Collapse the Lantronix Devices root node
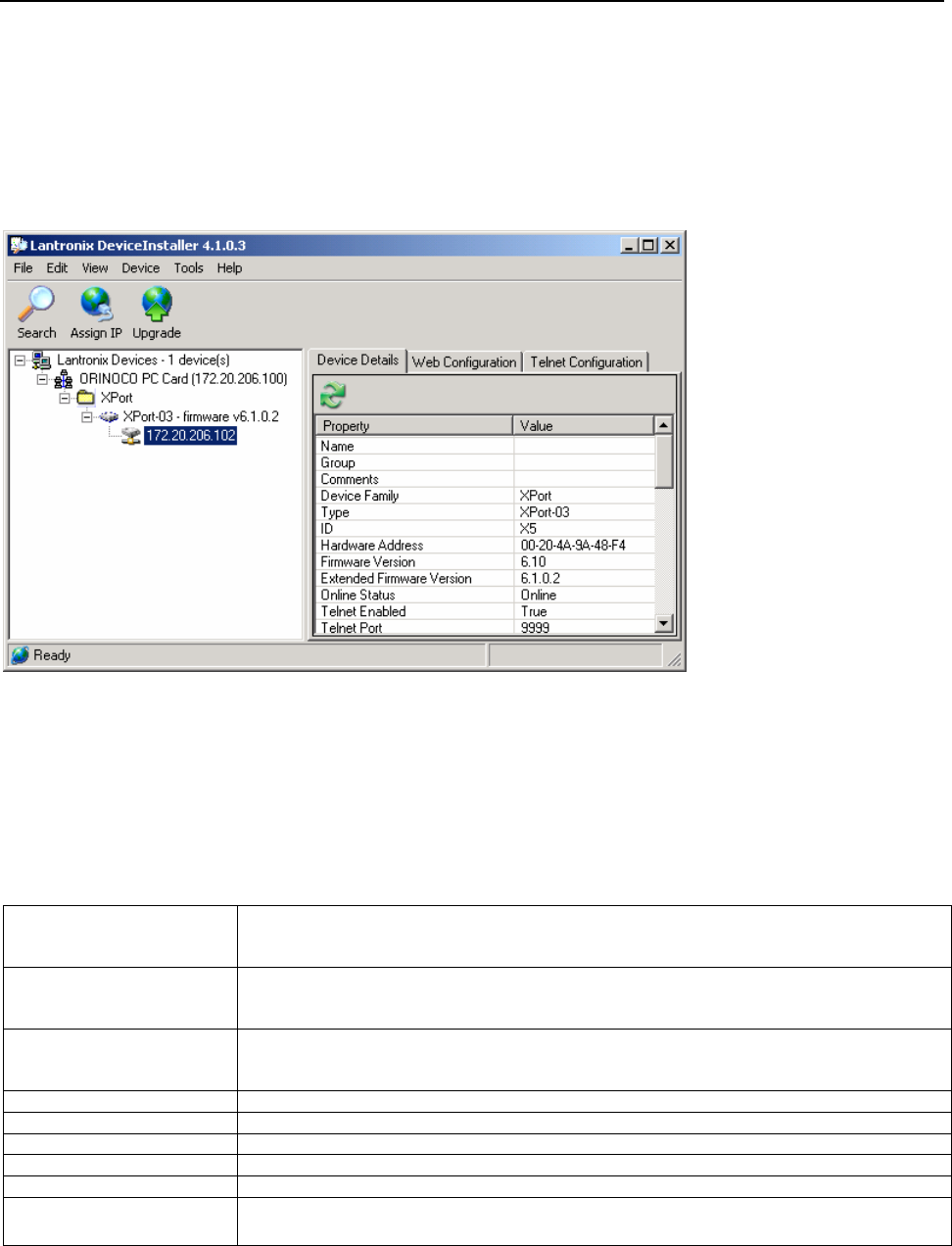Screen dimensions: 952x1246 click(21, 360)
